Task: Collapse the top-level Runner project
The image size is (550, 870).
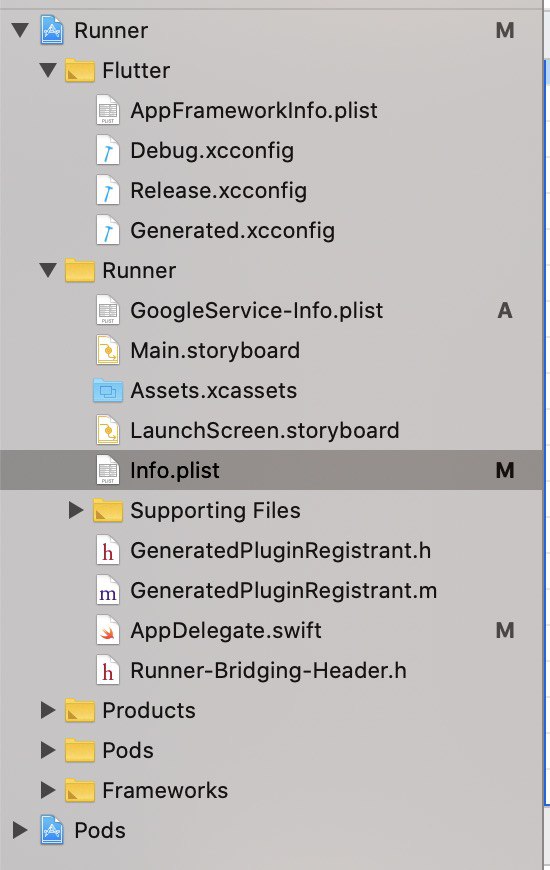Action: [x=21, y=30]
